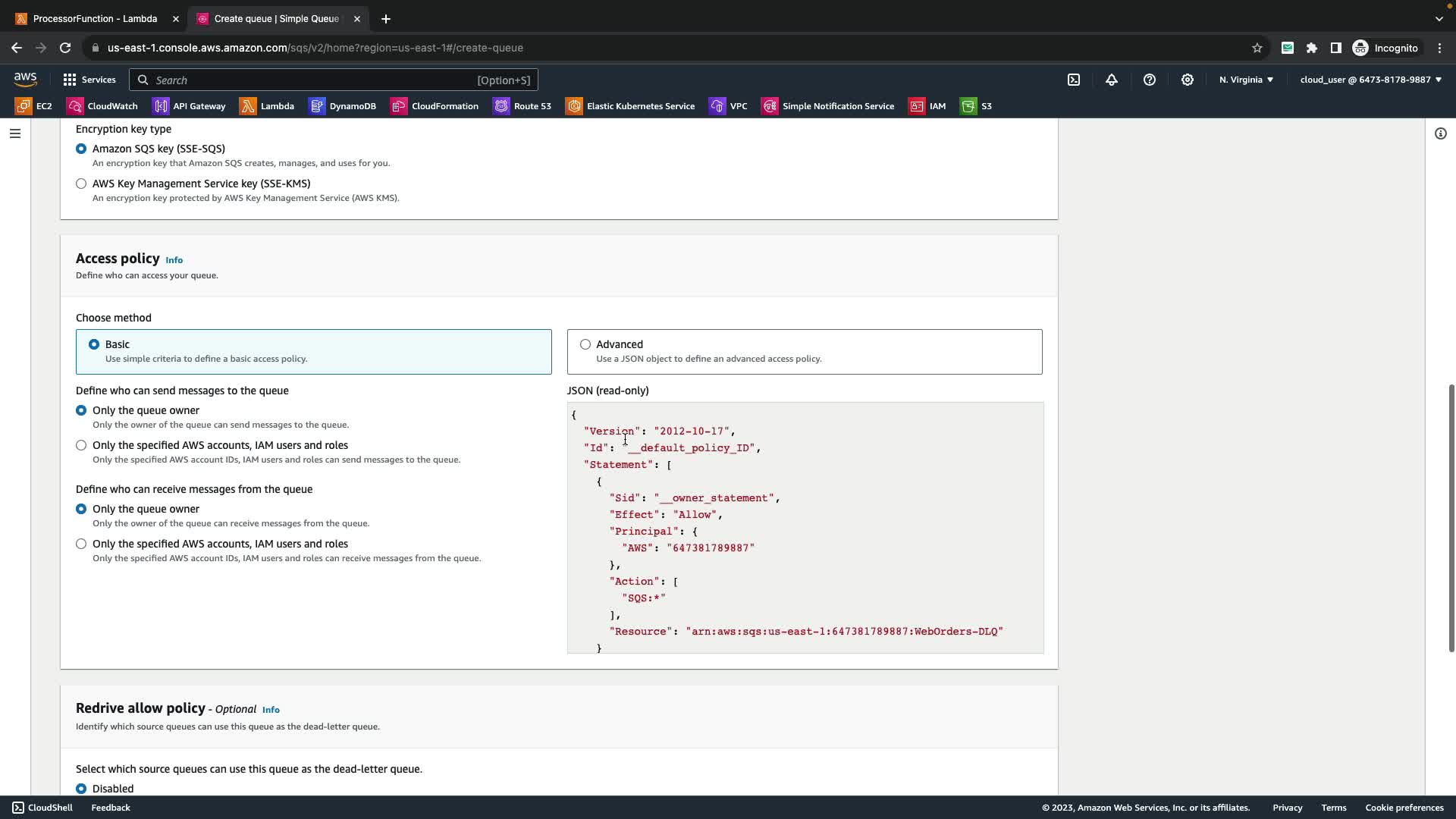Open the Services menu
The image size is (1456, 819).
[89, 80]
